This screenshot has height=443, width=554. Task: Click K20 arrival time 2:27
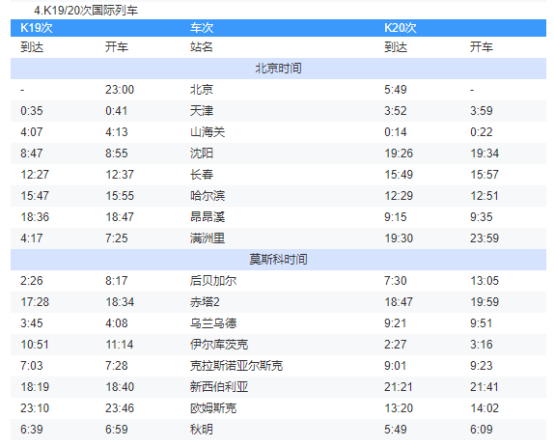point(395,344)
